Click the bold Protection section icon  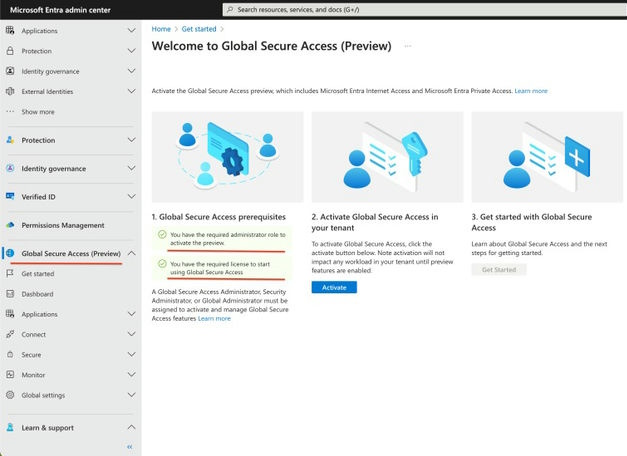tap(10, 140)
